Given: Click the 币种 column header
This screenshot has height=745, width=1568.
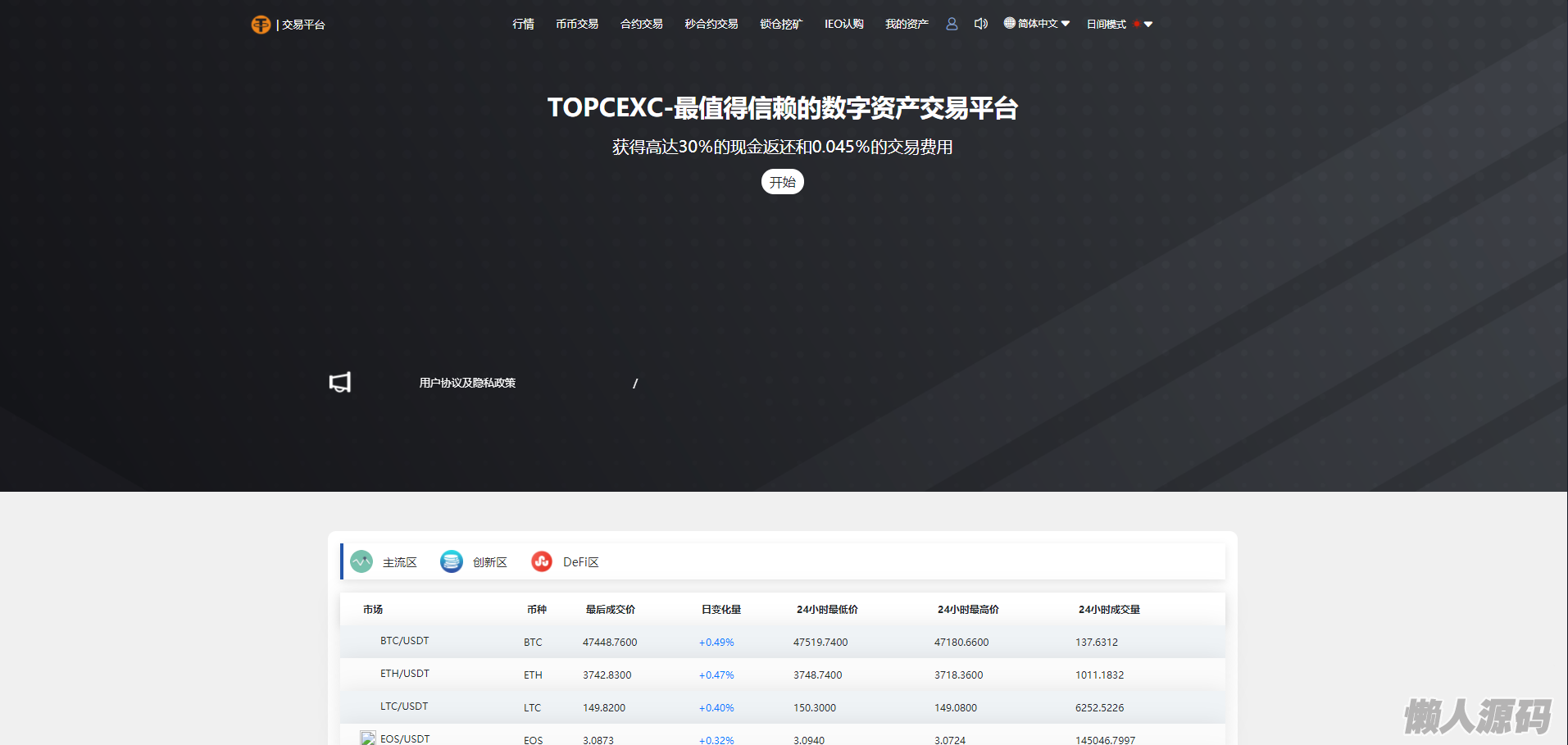Looking at the screenshot, I should coord(537,610).
